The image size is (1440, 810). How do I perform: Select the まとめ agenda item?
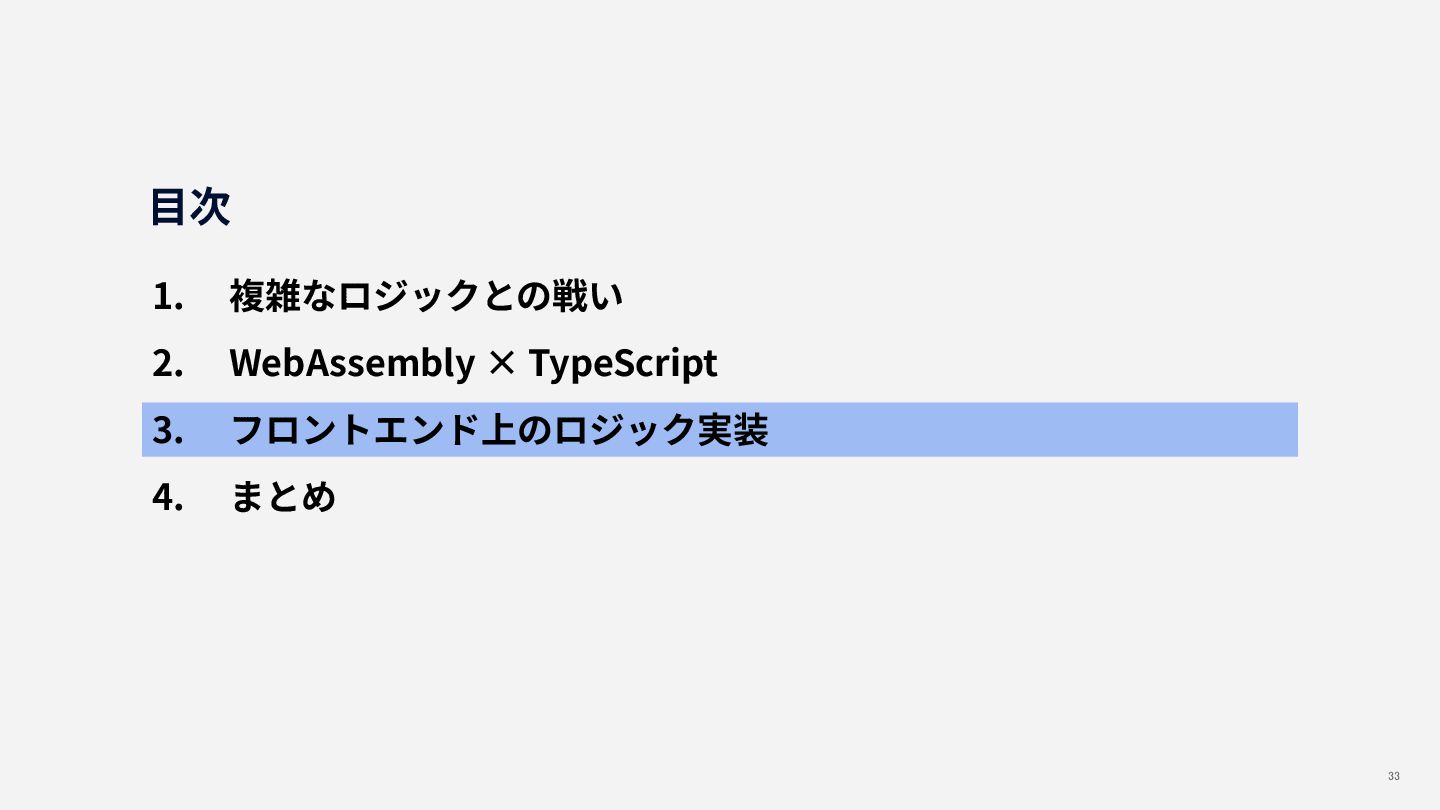(x=283, y=497)
